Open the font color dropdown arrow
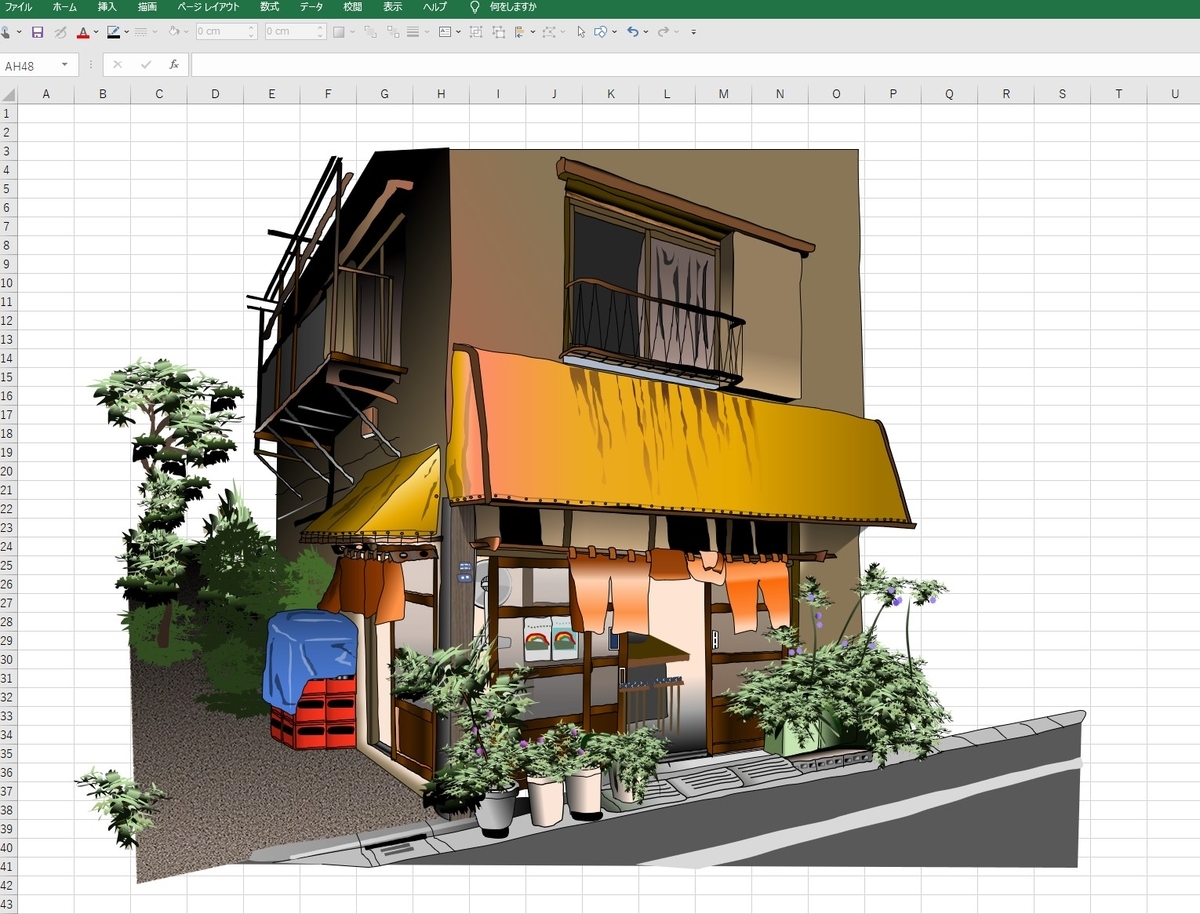Image resolution: width=1200 pixels, height=914 pixels. (96, 32)
